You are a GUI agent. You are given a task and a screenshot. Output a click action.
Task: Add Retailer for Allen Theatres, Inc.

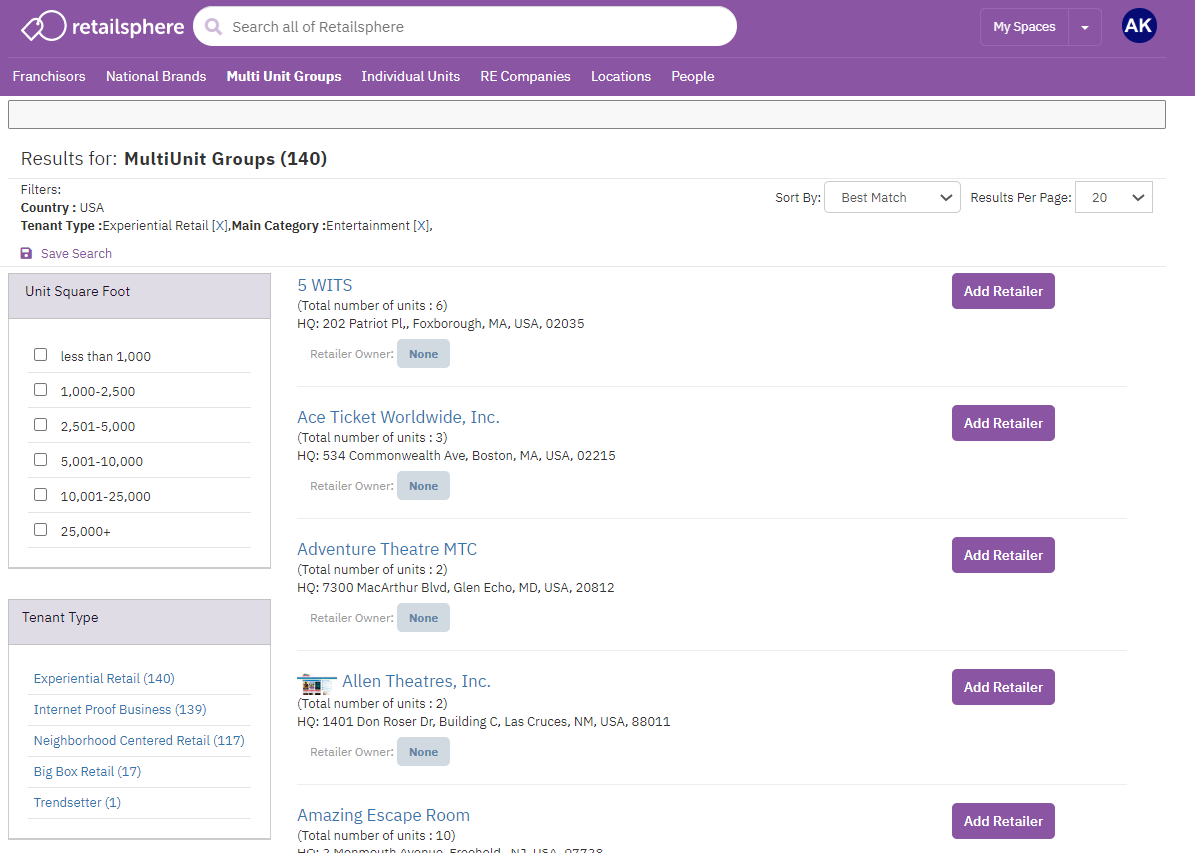pos(1003,687)
